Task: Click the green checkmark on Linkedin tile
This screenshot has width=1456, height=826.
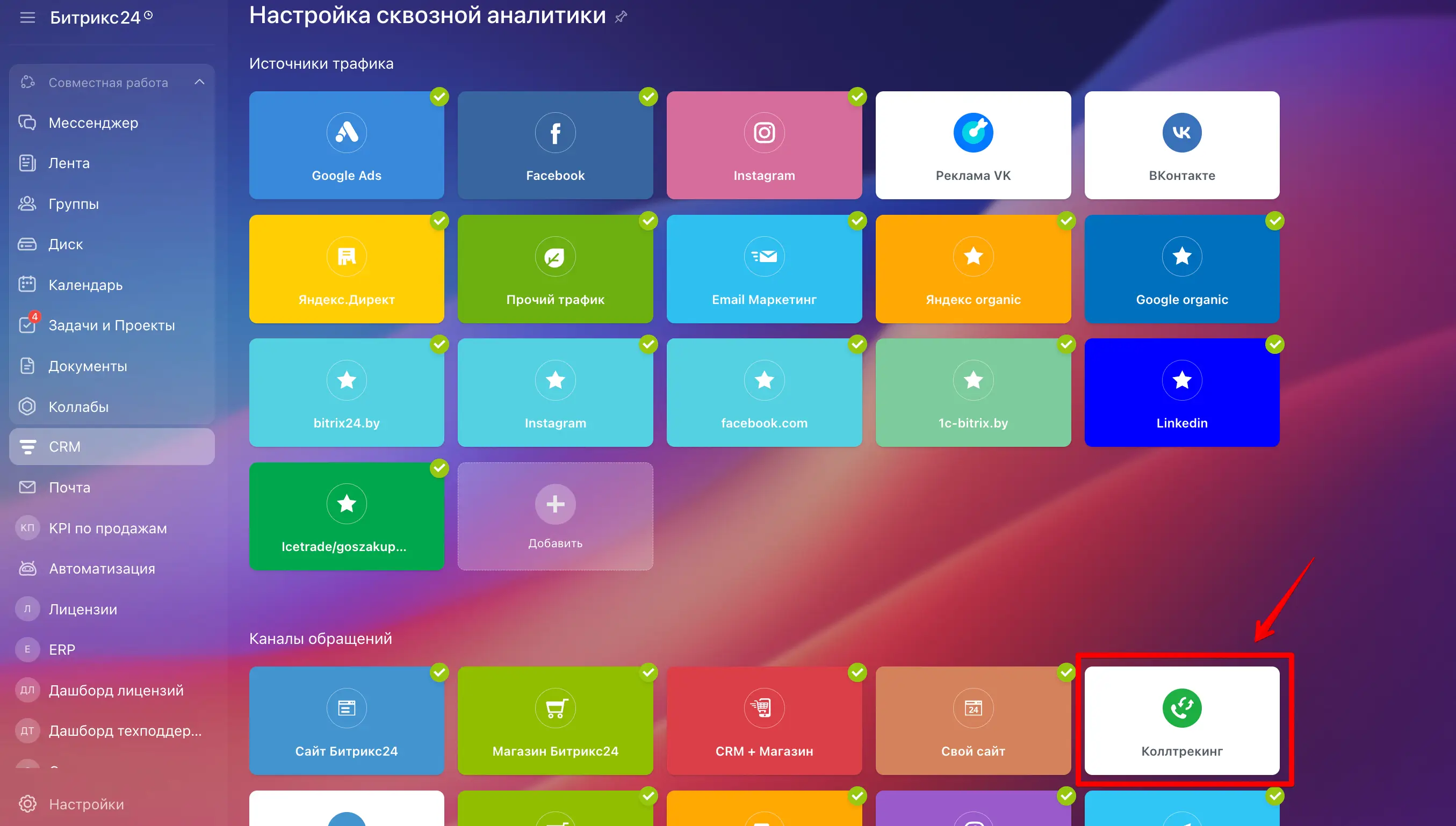Action: [x=1274, y=344]
